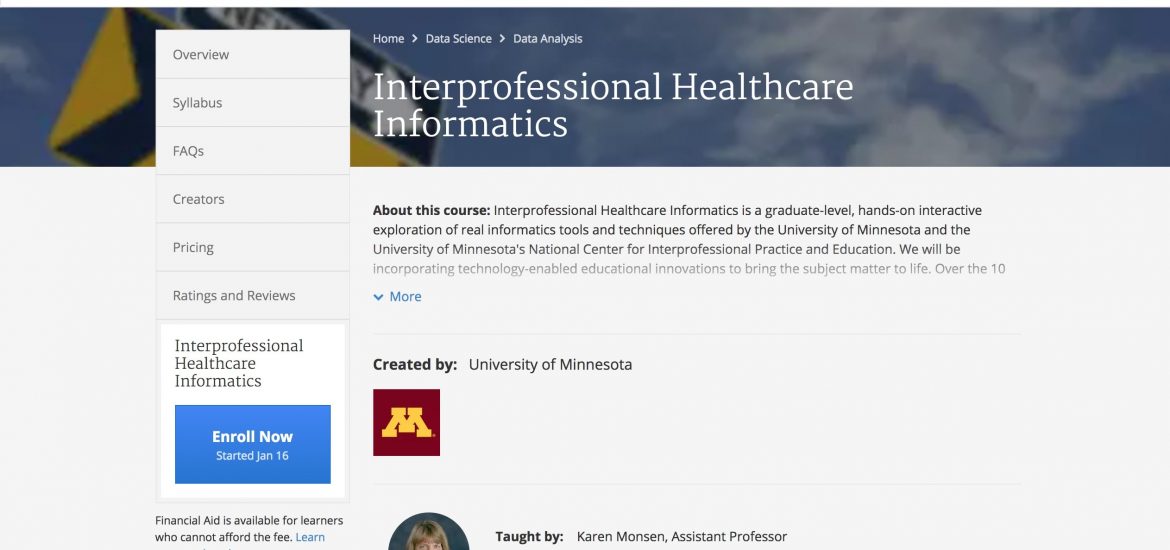Open the University of Minnesota creator text
This screenshot has width=1170, height=550.
click(550, 365)
